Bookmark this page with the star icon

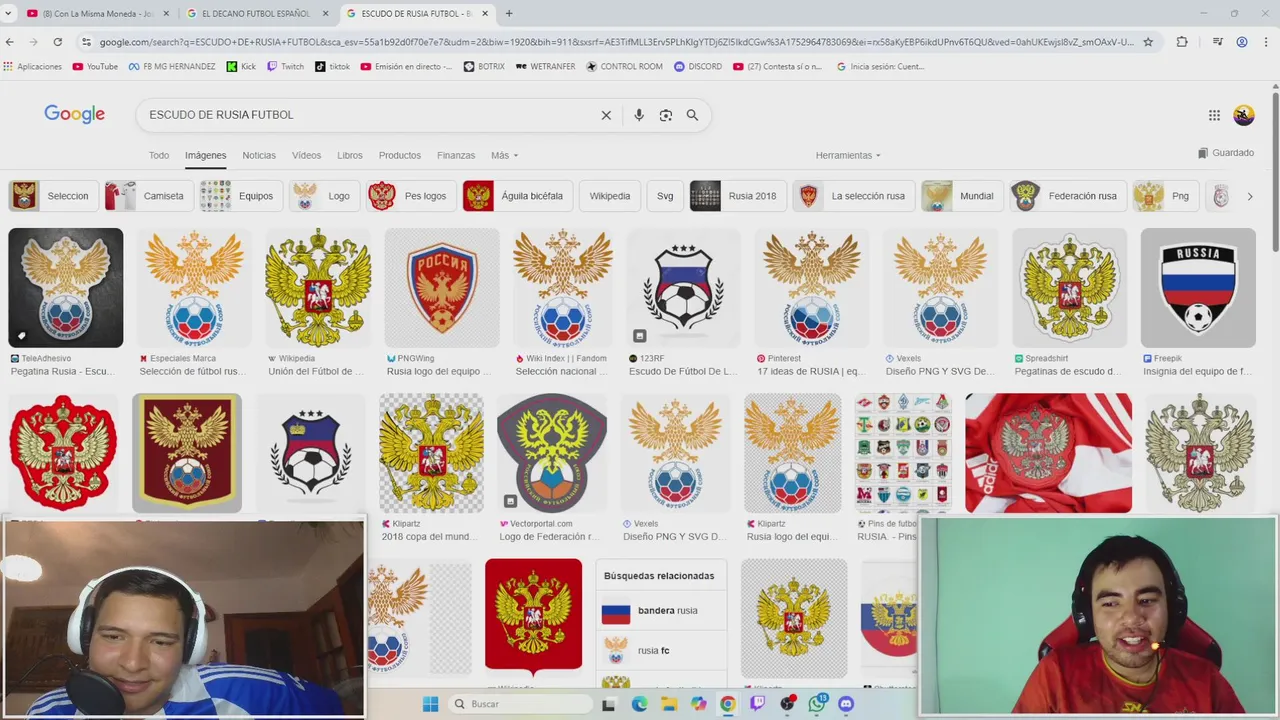[x=1148, y=42]
